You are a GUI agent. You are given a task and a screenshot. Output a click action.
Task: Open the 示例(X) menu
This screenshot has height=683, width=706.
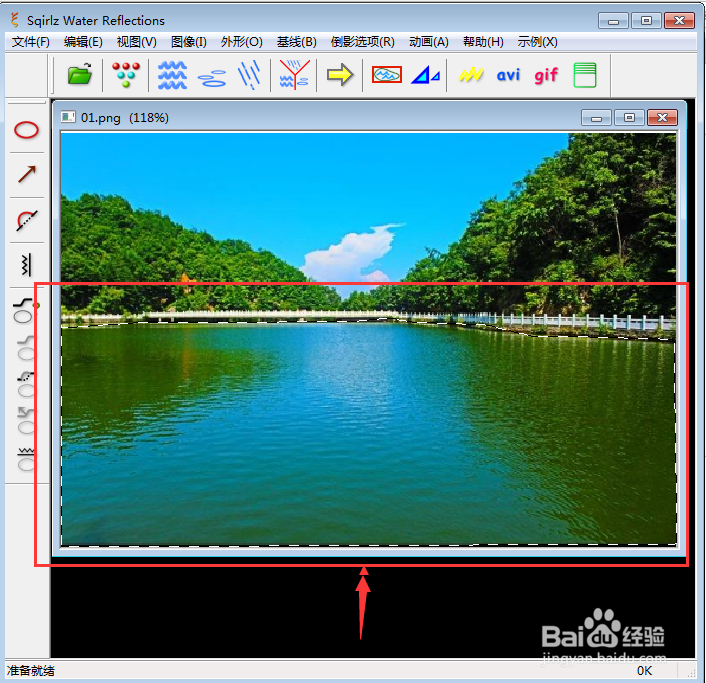(537, 42)
